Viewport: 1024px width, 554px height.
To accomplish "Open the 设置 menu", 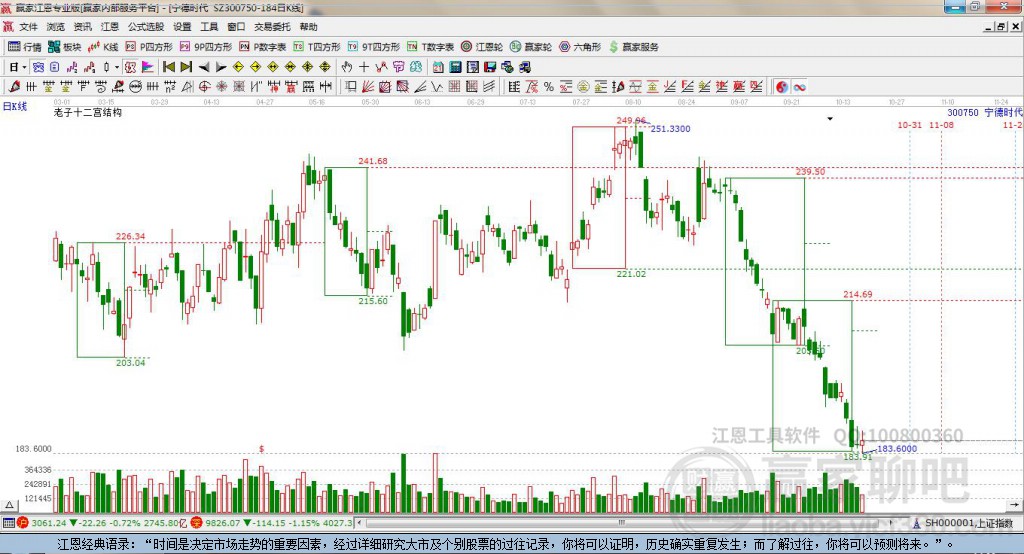I will pos(182,27).
